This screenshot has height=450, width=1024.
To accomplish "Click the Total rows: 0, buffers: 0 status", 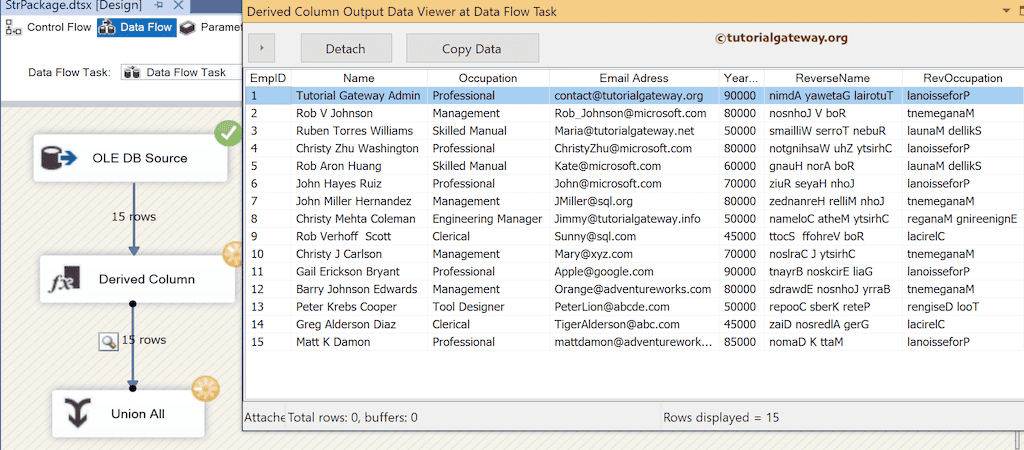I will click(353, 417).
